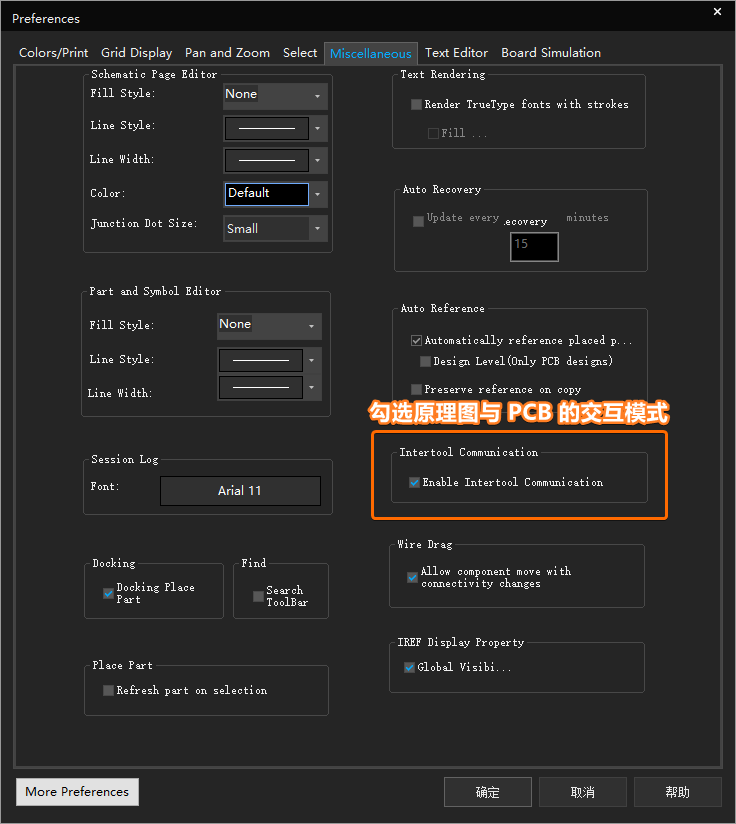
Task: Toggle Render TrueType fonts with strokes
Action: pyautogui.click(x=417, y=104)
